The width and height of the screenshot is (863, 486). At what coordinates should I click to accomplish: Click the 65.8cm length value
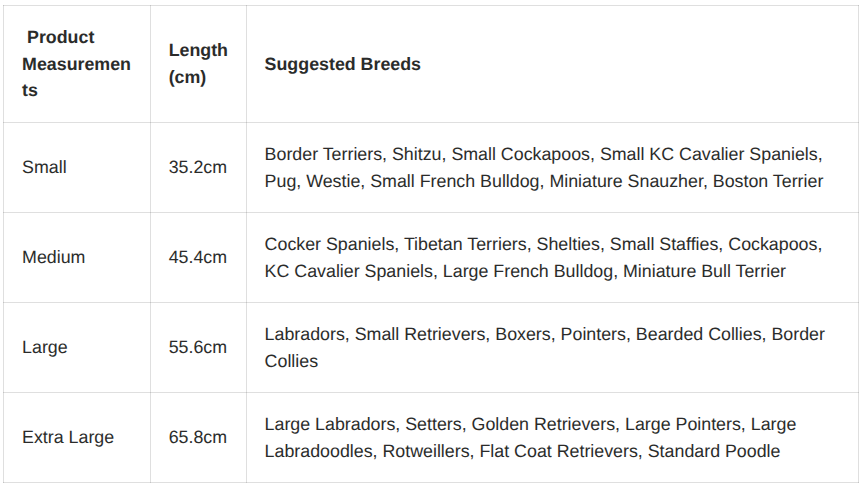(198, 437)
